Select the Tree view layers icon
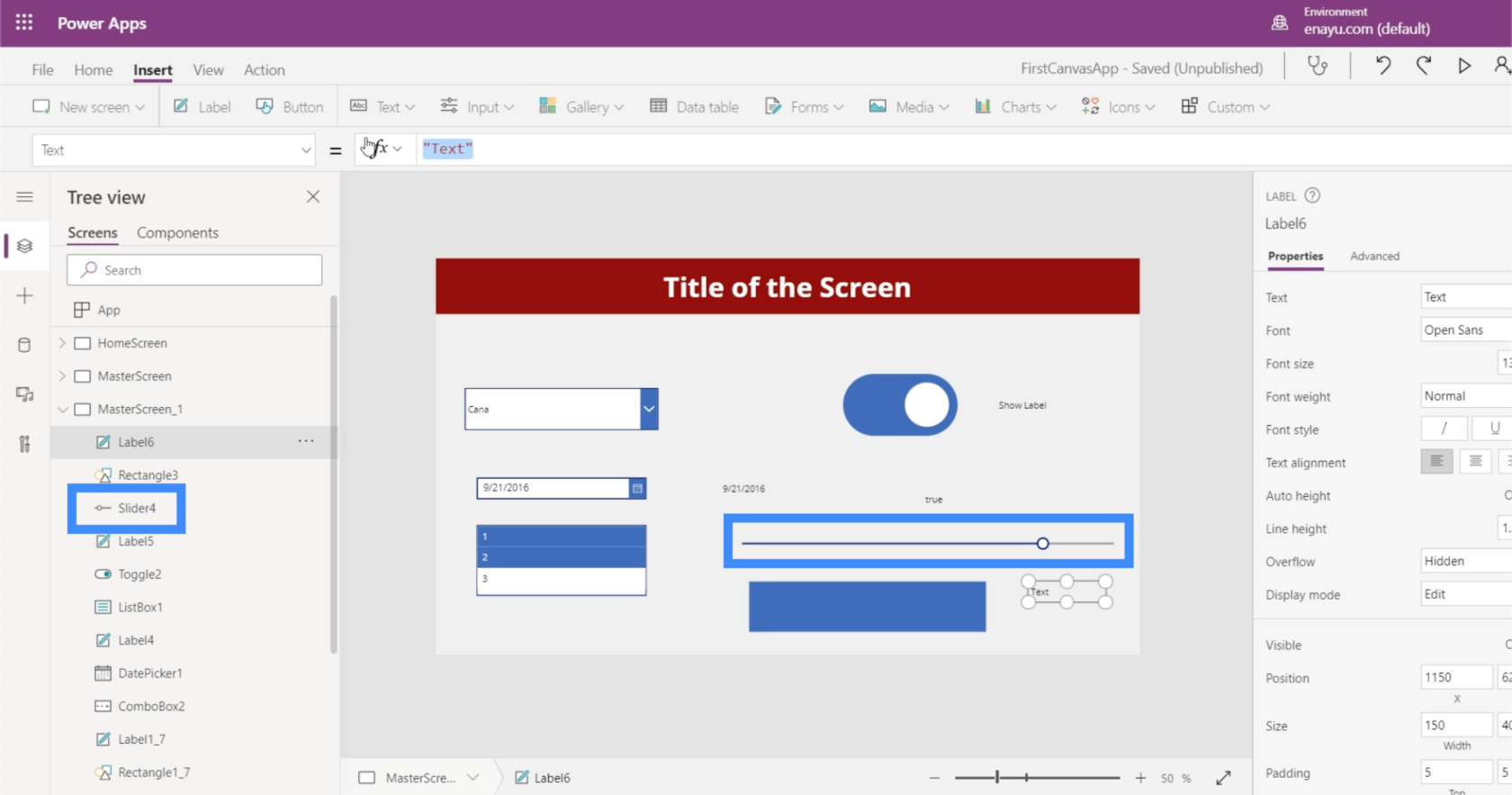This screenshot has width=1512, height=795. [x=25, y=246]
